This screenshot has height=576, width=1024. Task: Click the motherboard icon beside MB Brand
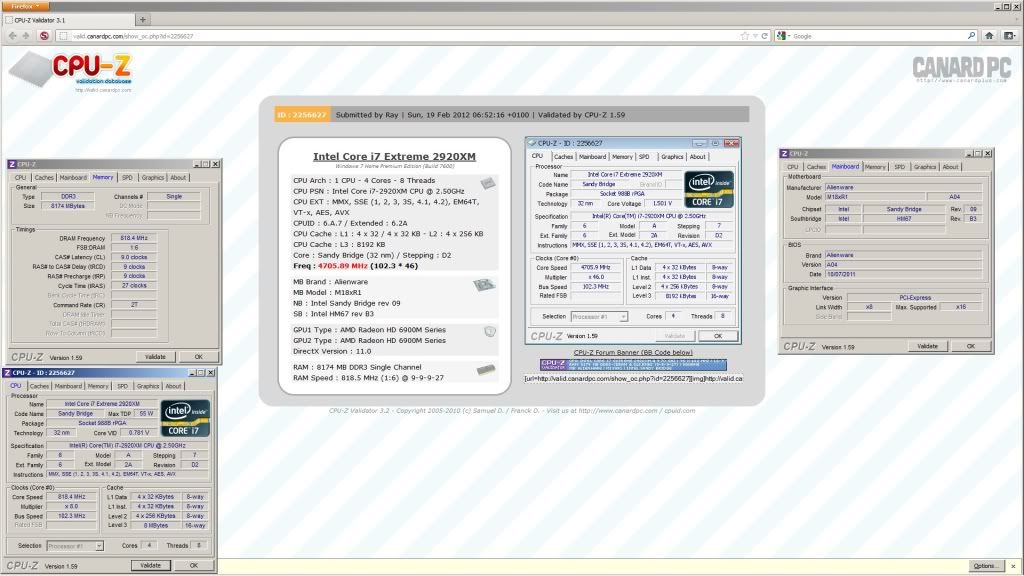click(x=484, y=285)
